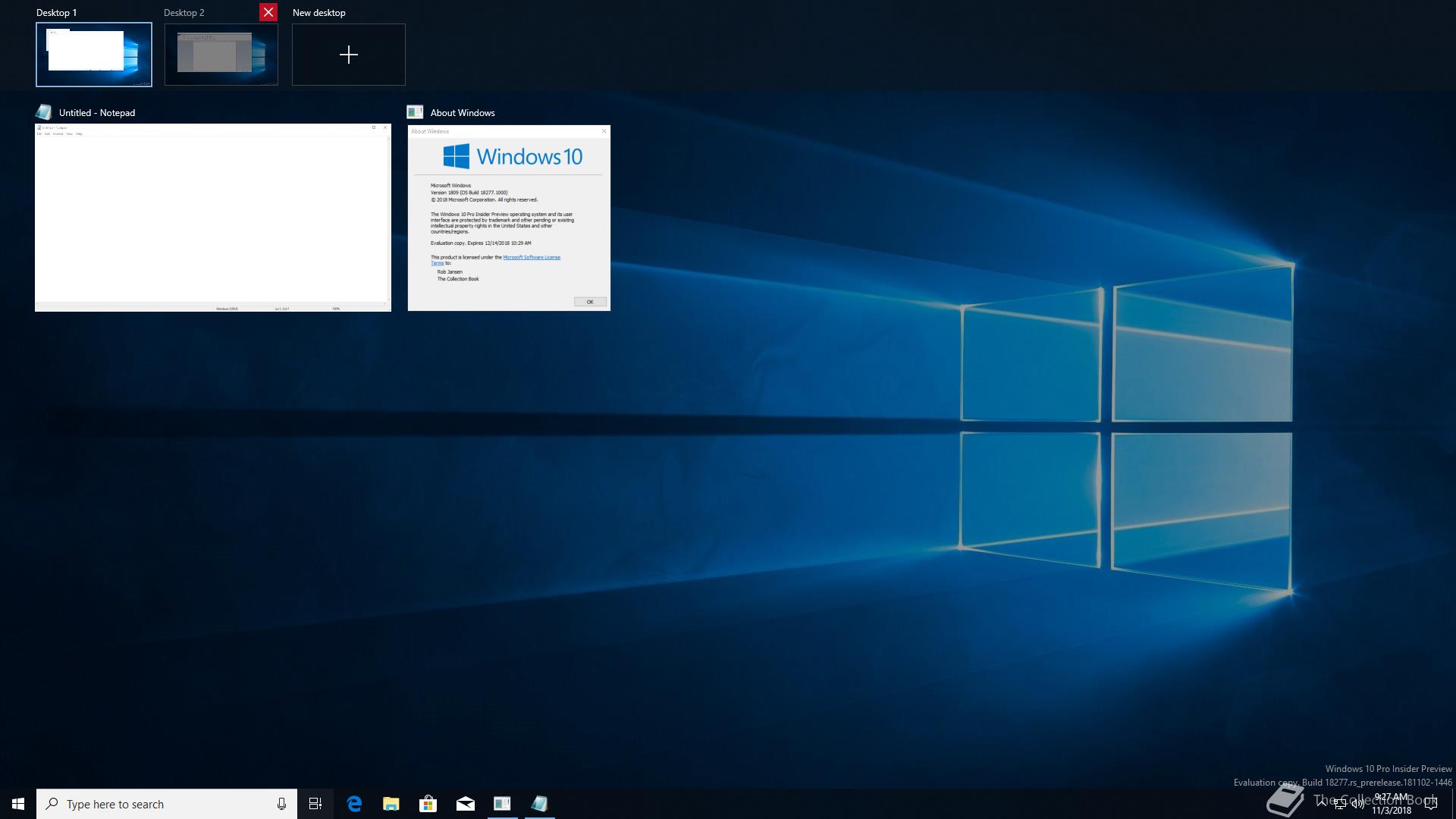Viewport: 1456px width, 819px height.
Task: Click OK in About Windows preview
Action: tap(590, 302)
